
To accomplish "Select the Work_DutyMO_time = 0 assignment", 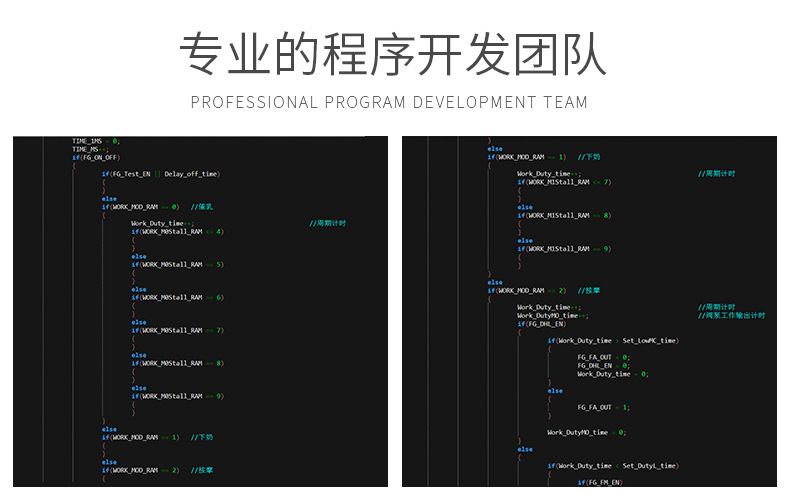I will (586, 432).
